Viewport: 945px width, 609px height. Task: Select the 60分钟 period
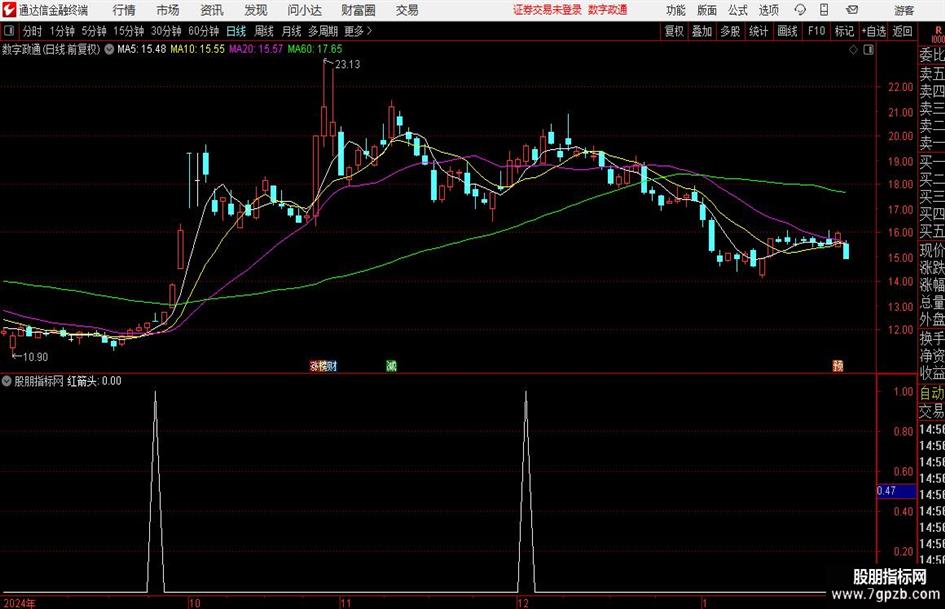pyautogui.click(x=203, y=31)
